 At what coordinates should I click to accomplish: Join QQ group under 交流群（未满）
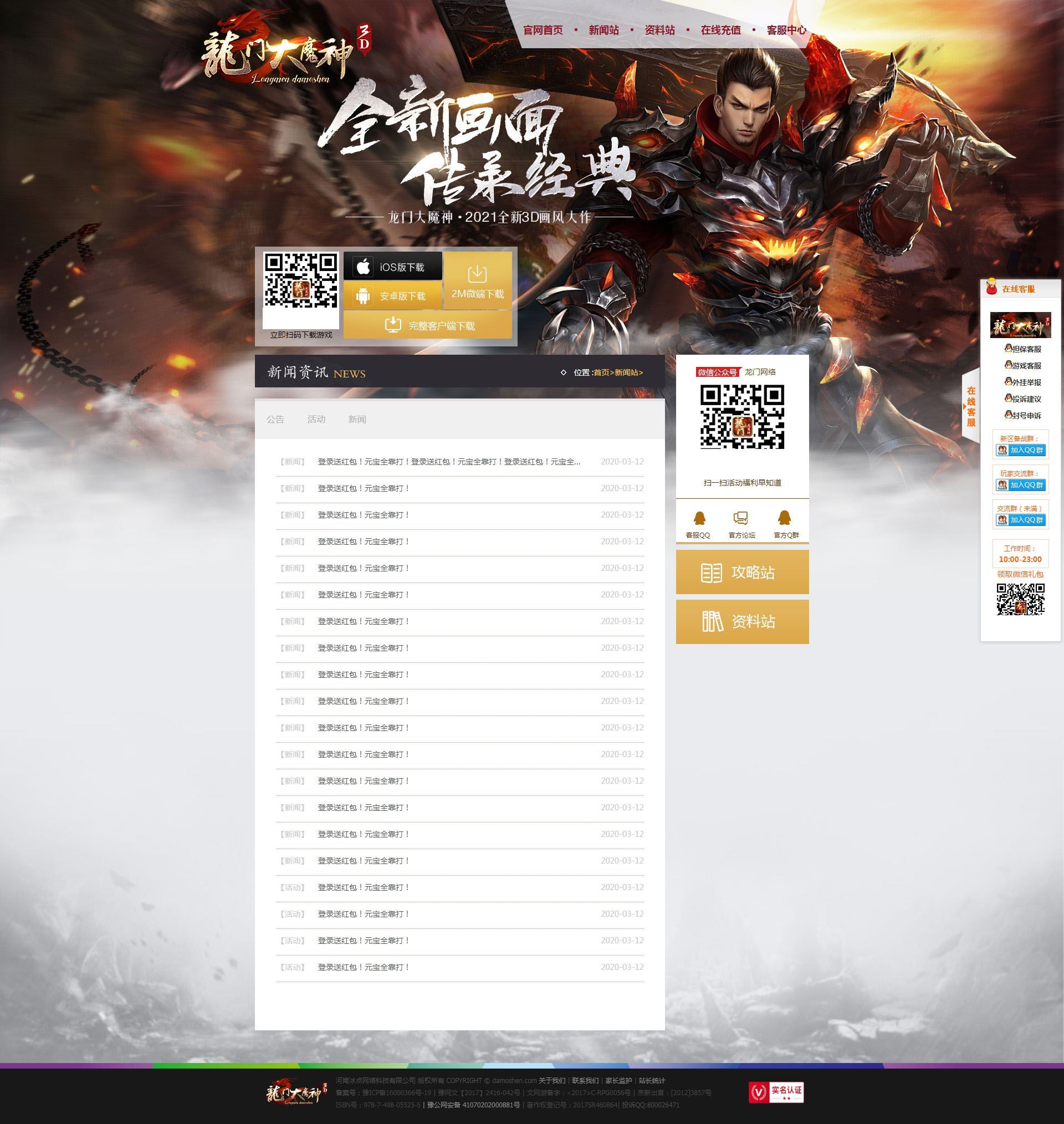click(1020, 520)
